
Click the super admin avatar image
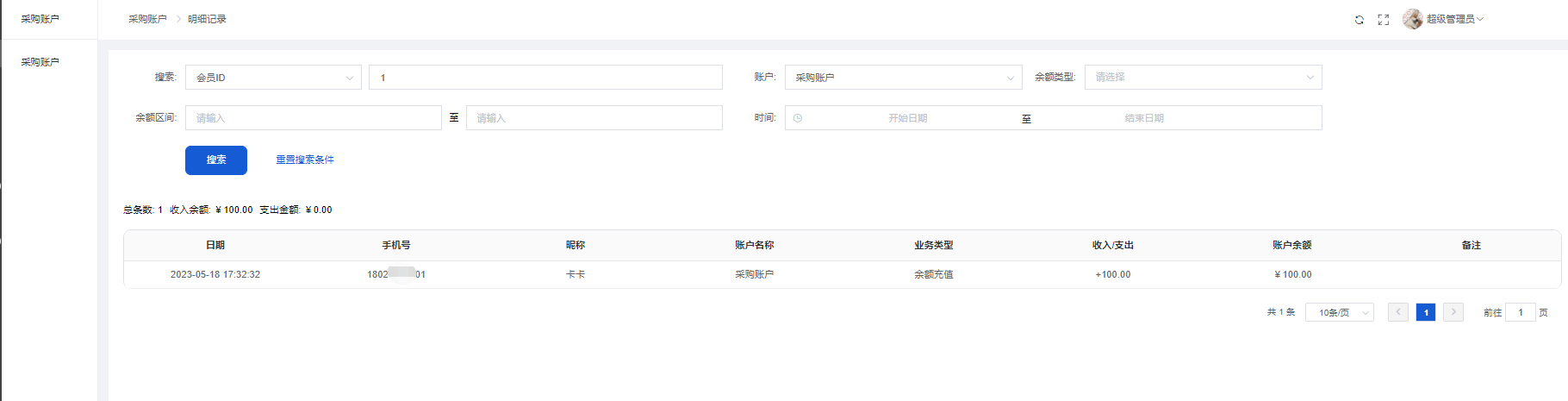click(x=1412, y=19)
